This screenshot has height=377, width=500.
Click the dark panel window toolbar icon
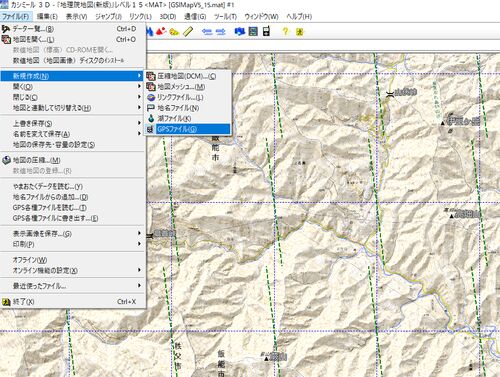pyautogui.click(x=253, y=32)
